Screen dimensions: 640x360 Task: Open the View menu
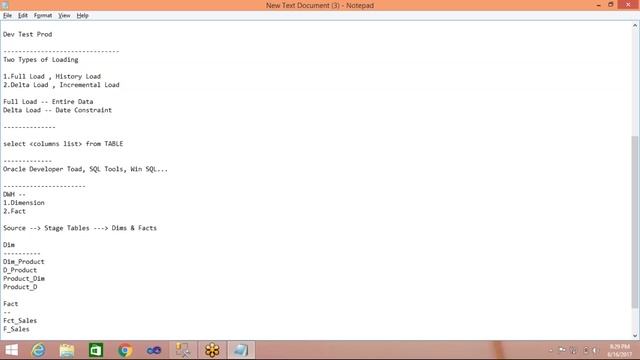(64, 16)
